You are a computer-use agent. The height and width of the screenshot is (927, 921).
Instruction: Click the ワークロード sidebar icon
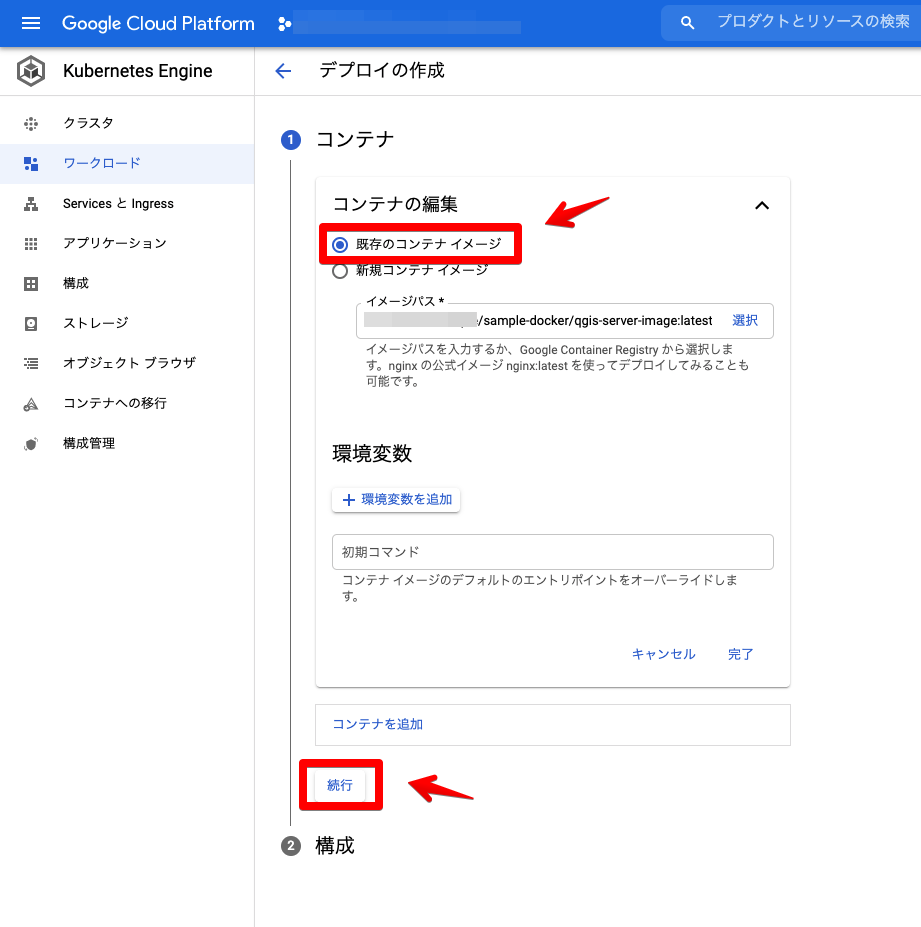tap(31, 164)
